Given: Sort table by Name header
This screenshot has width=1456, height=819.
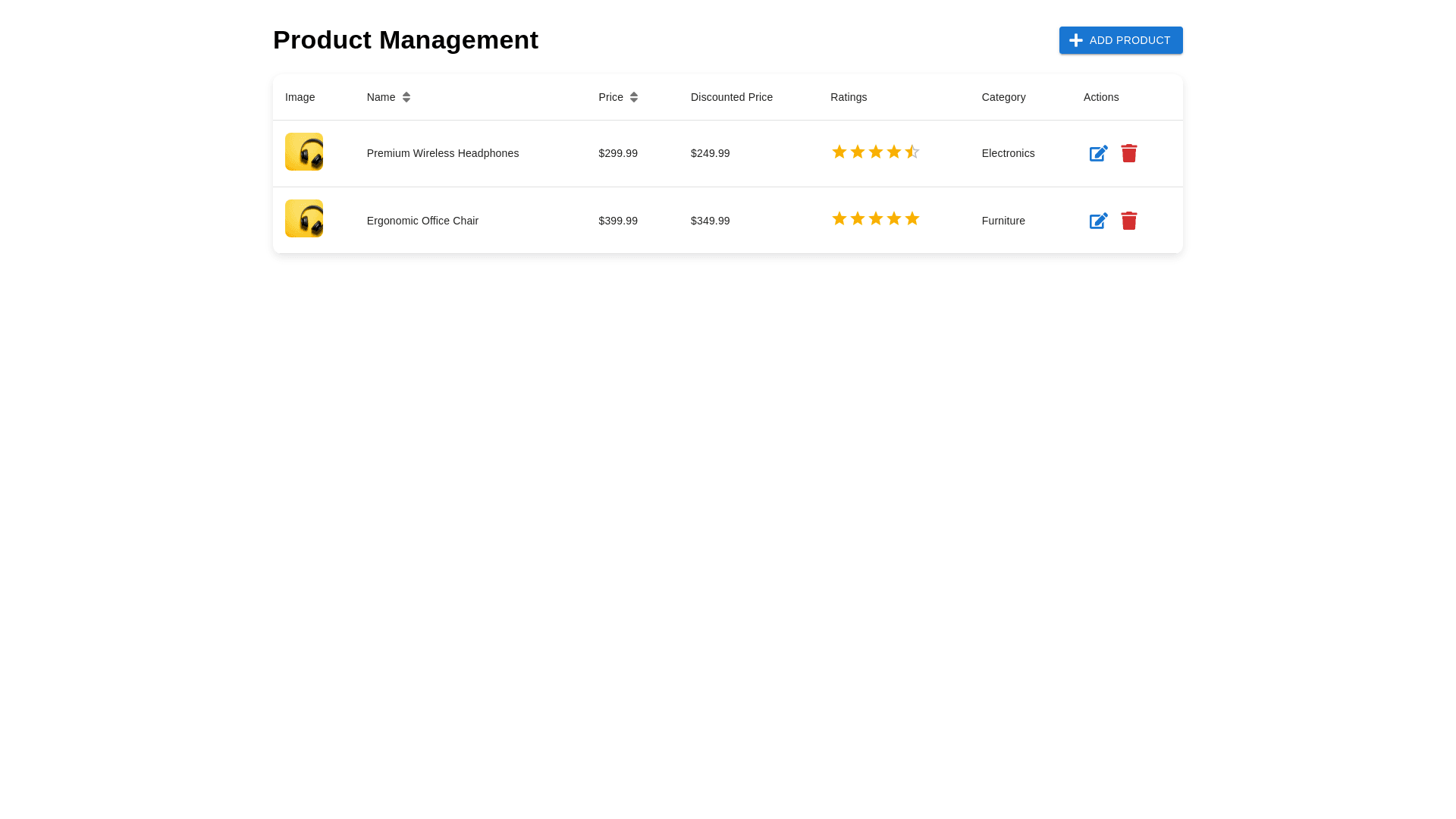Looking at the screenshot, I should (381, 97).
